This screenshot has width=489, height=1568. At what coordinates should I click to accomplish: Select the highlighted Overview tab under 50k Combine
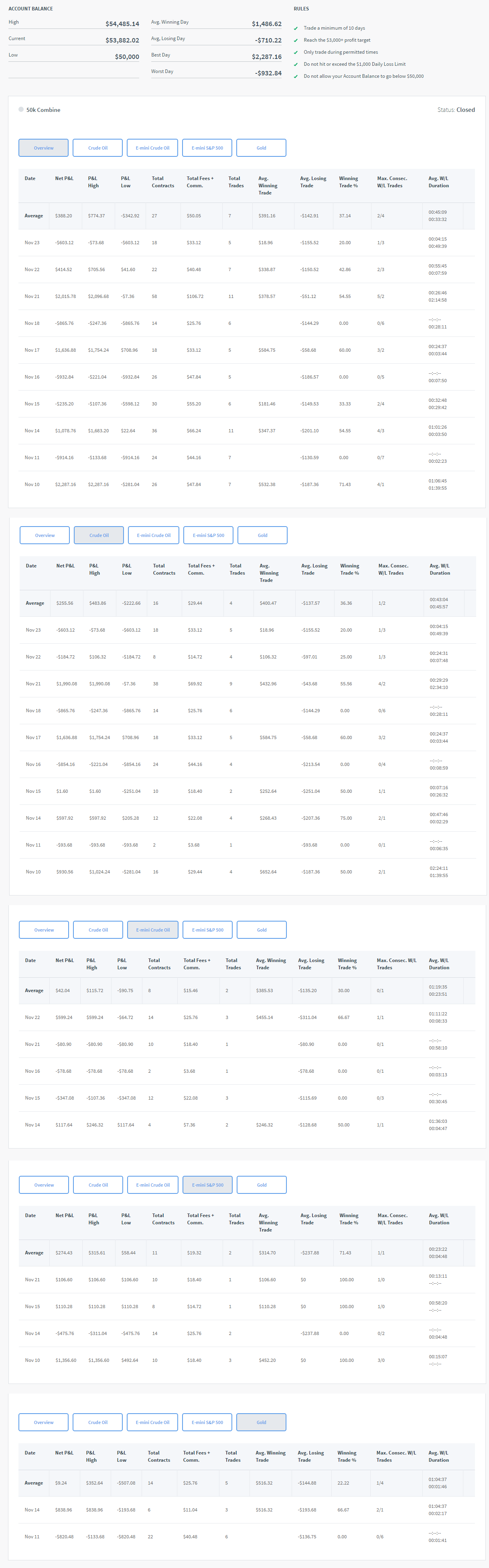point(43,148)
